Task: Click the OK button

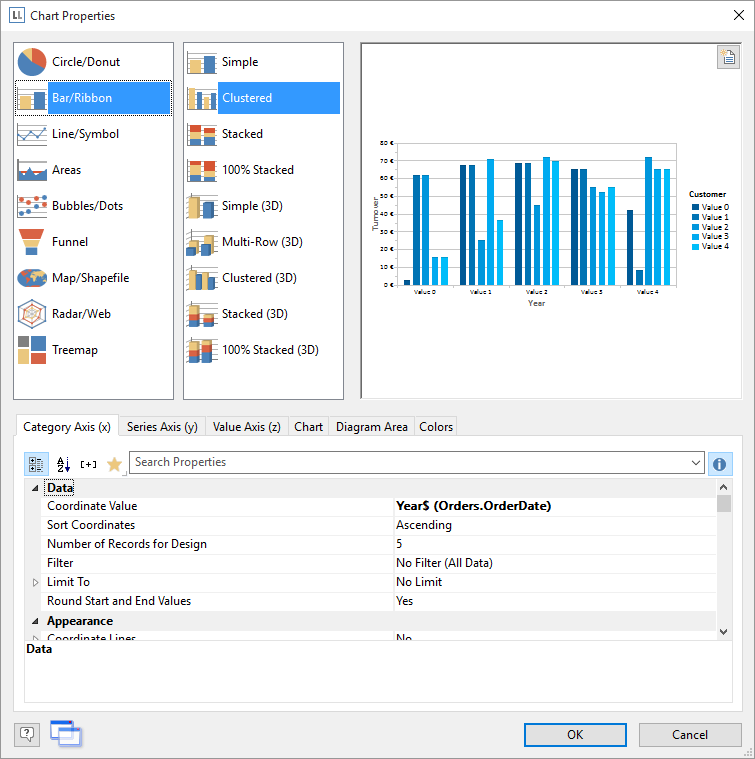Action: (x=575, y=735)
